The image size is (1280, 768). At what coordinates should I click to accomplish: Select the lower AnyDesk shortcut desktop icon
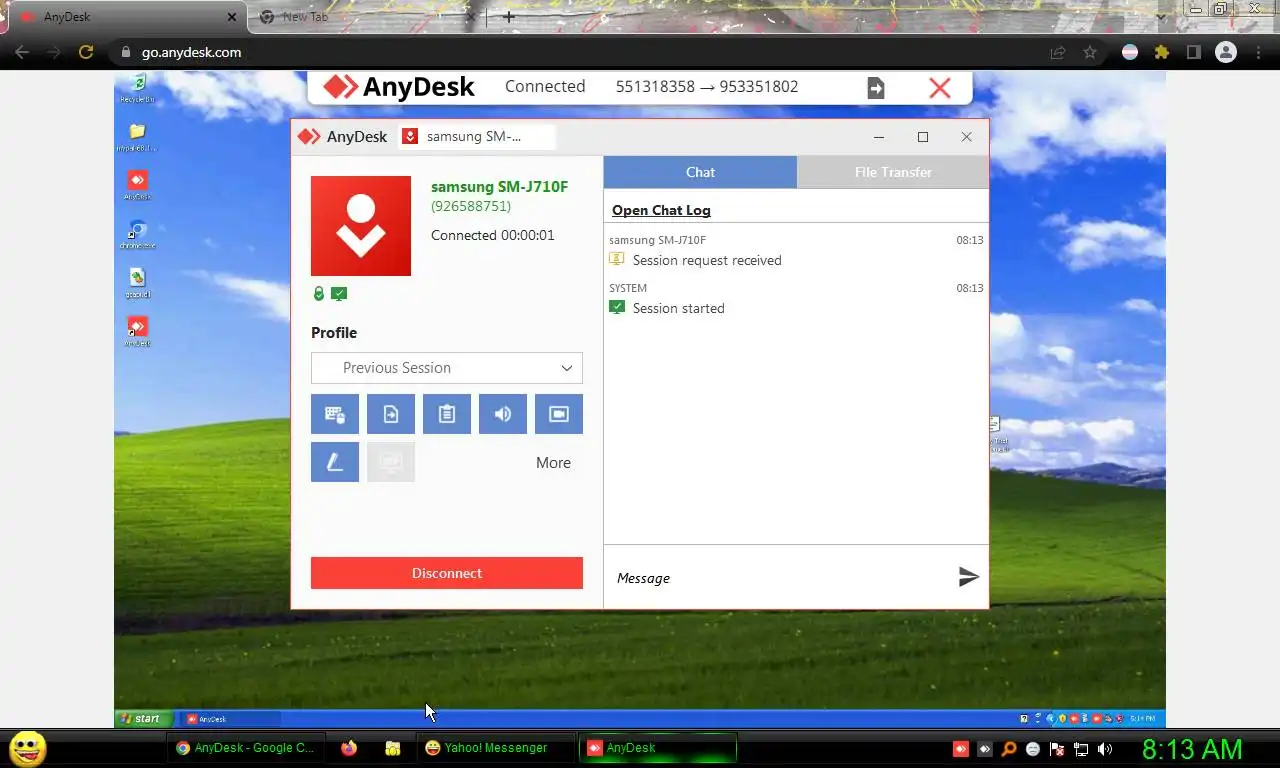tap(138, 331)
